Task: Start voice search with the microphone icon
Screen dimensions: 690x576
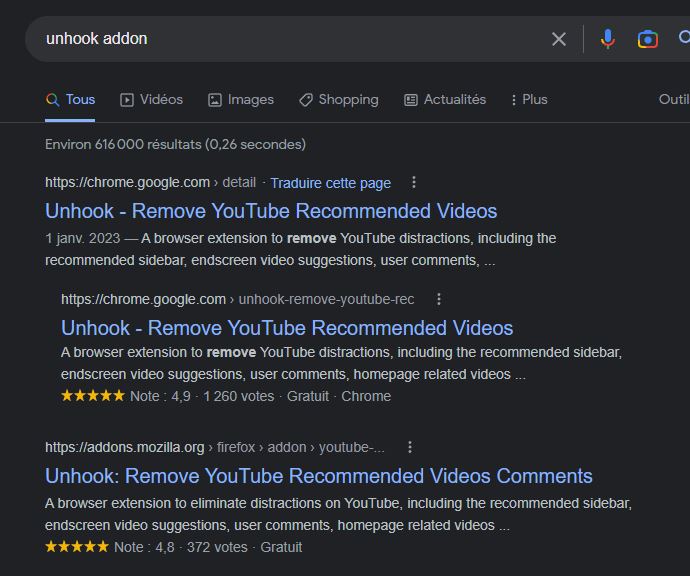Action: point(607,39)
